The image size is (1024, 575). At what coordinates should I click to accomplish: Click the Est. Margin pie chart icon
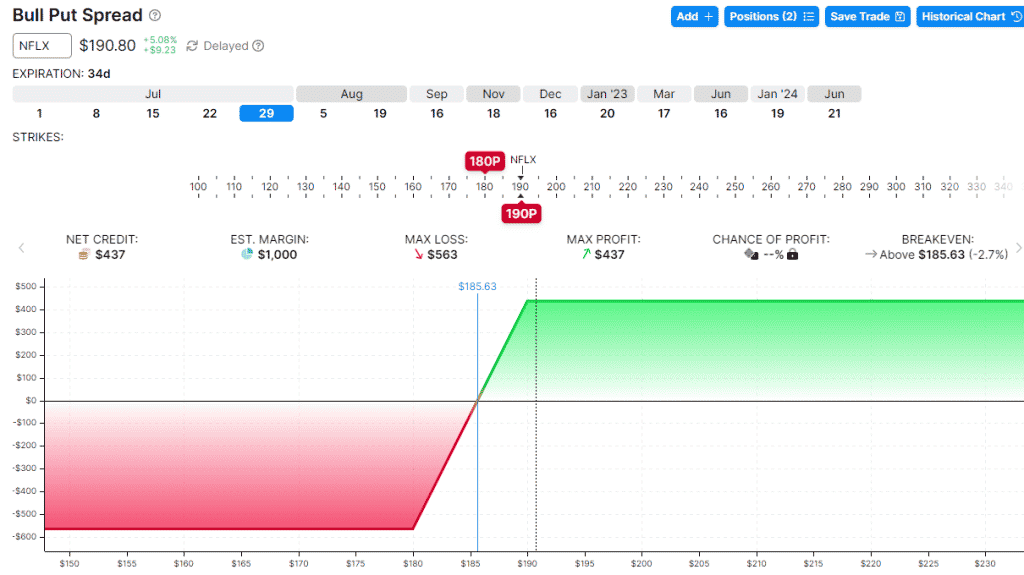(247, 255)
